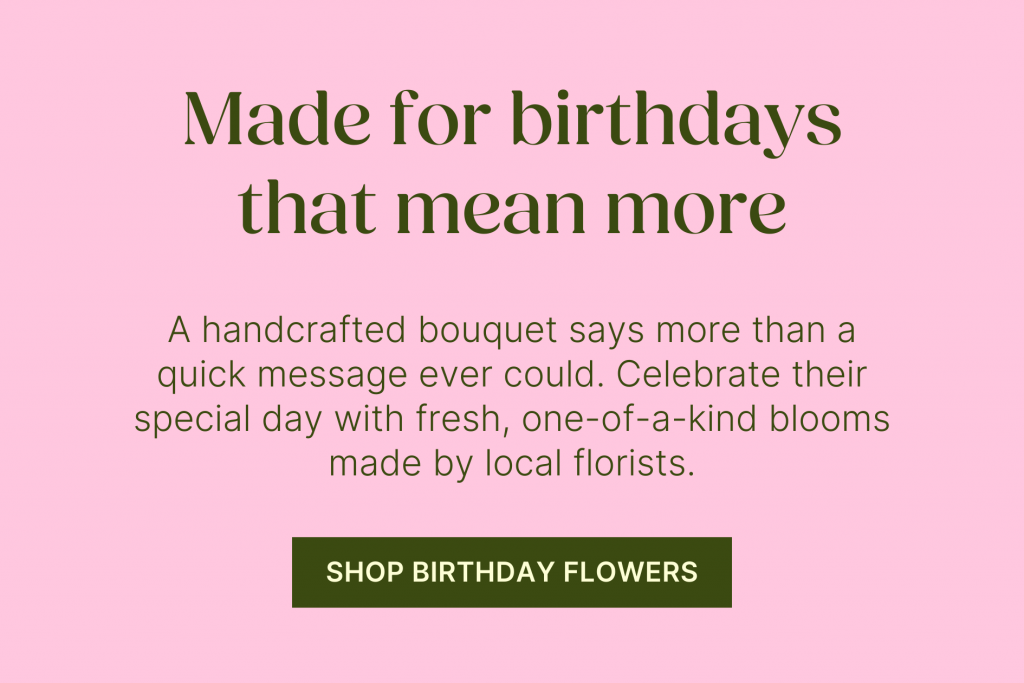
Task: Click the Shop Birthday Flowers button
Action: 511,572
